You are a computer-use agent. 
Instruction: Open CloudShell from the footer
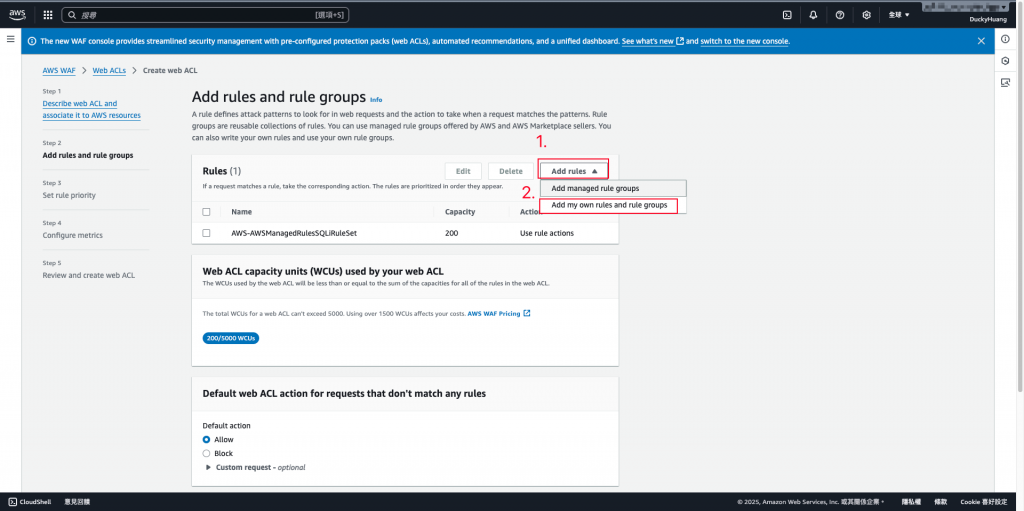31,502
